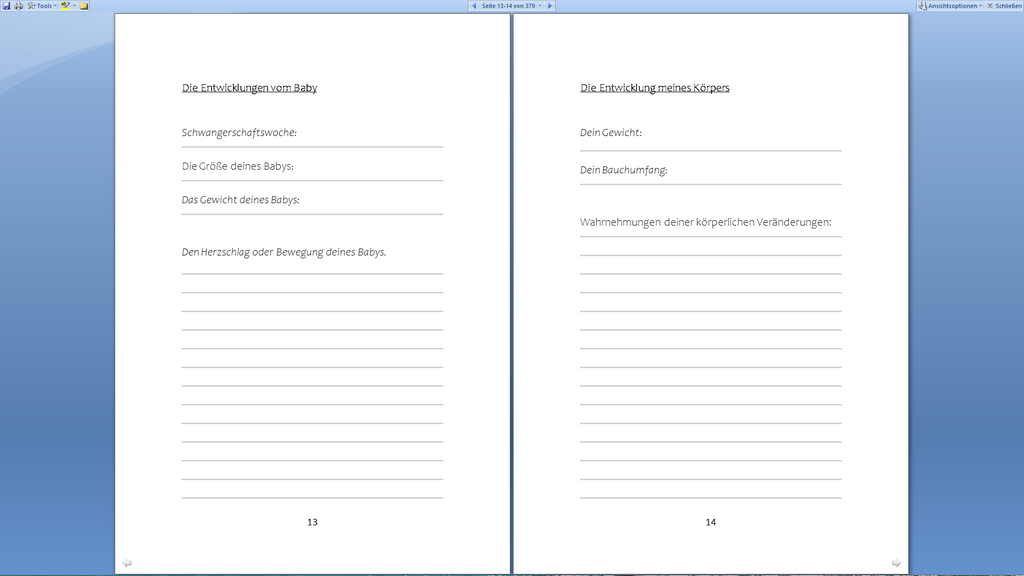The image size is (1024, 576).
Task: Click the next page arrow at bottom of page 14
Action: [x=896, y=563]
